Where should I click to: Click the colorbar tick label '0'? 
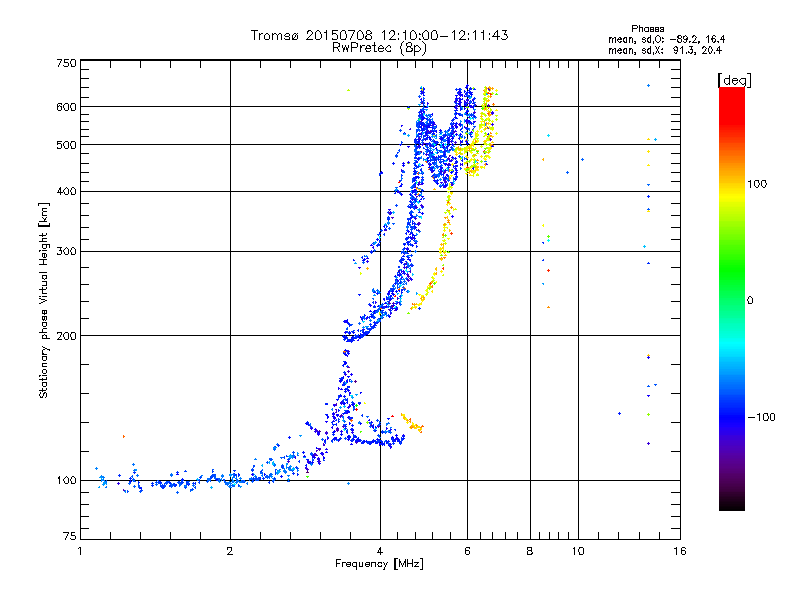(750, 301)
